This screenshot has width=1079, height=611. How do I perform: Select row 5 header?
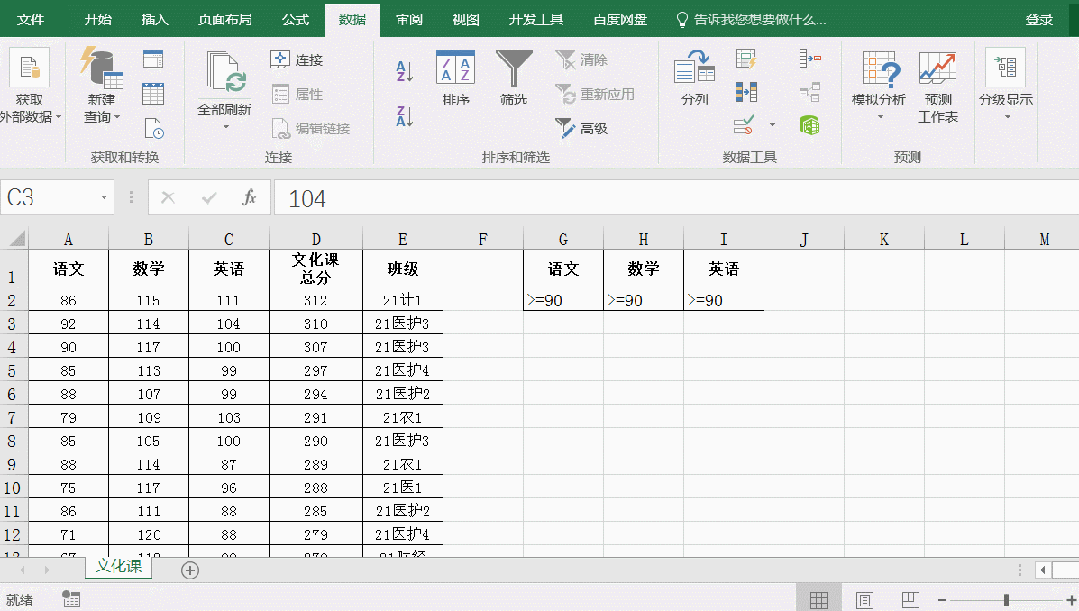click(13, 370)
